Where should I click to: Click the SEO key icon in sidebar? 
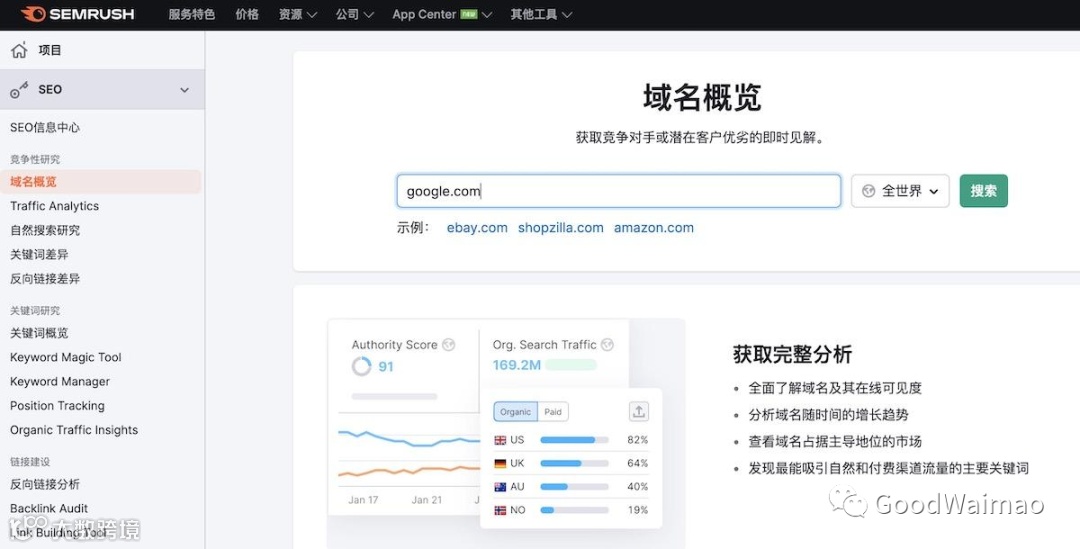(19, 90)
